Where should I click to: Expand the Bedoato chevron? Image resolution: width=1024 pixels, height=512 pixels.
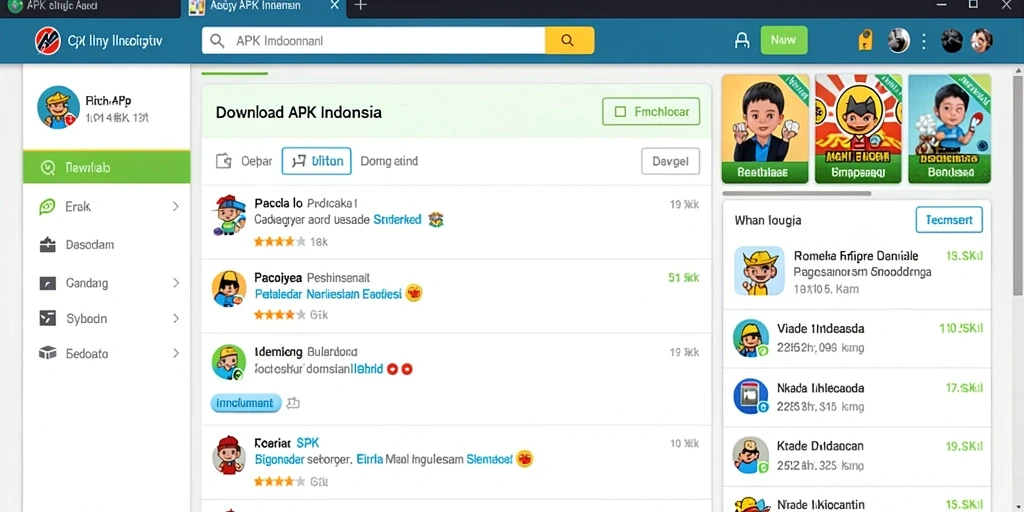[x=176, y=353]
